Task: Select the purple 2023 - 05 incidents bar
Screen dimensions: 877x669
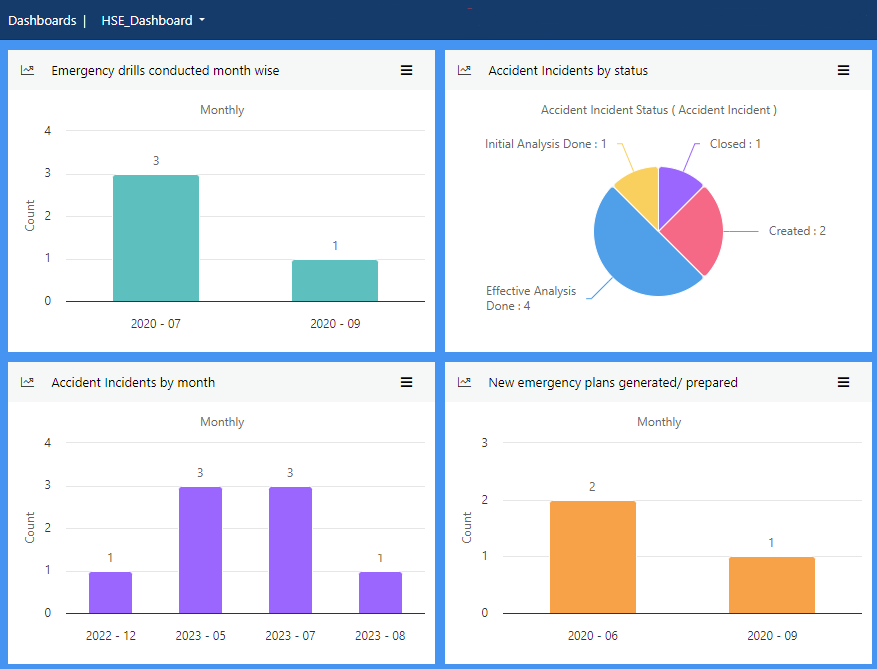Action: pos(200,550)
